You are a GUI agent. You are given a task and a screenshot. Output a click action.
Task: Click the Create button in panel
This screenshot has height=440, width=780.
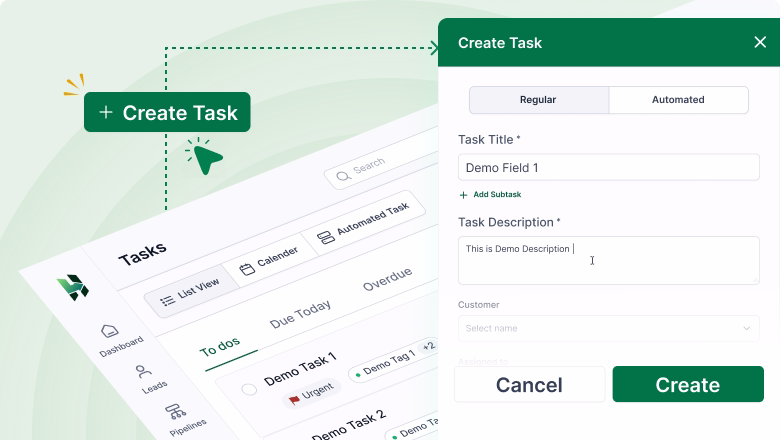coord(688,384)
